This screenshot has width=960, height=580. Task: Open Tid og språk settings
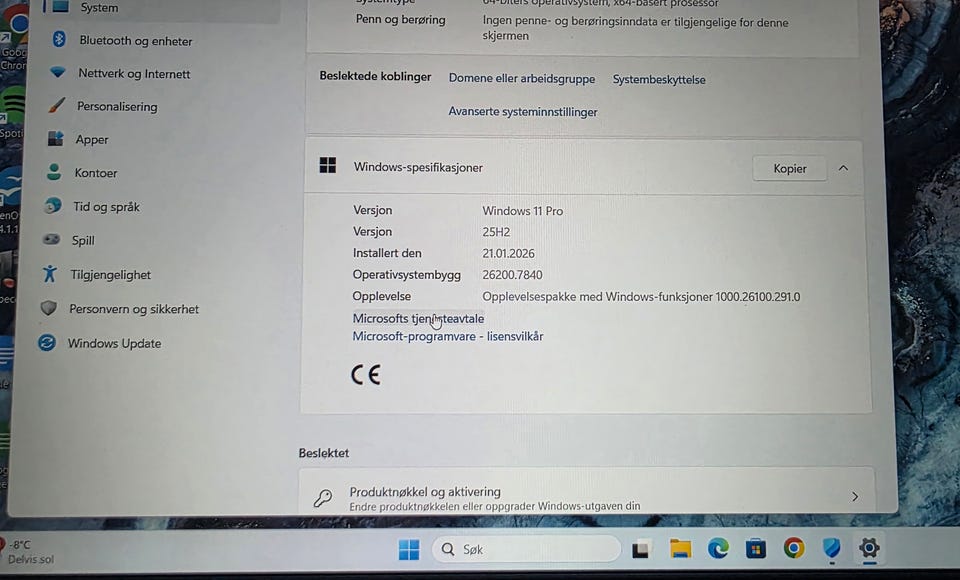pos(107,206)
